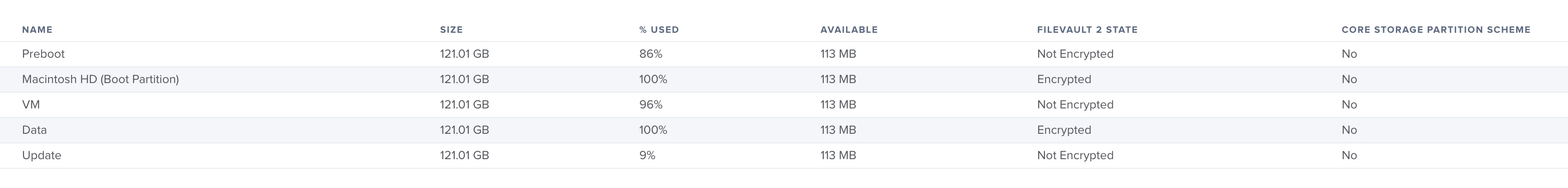Click Not Encrypted state of Preboot

coord(1075,54)
